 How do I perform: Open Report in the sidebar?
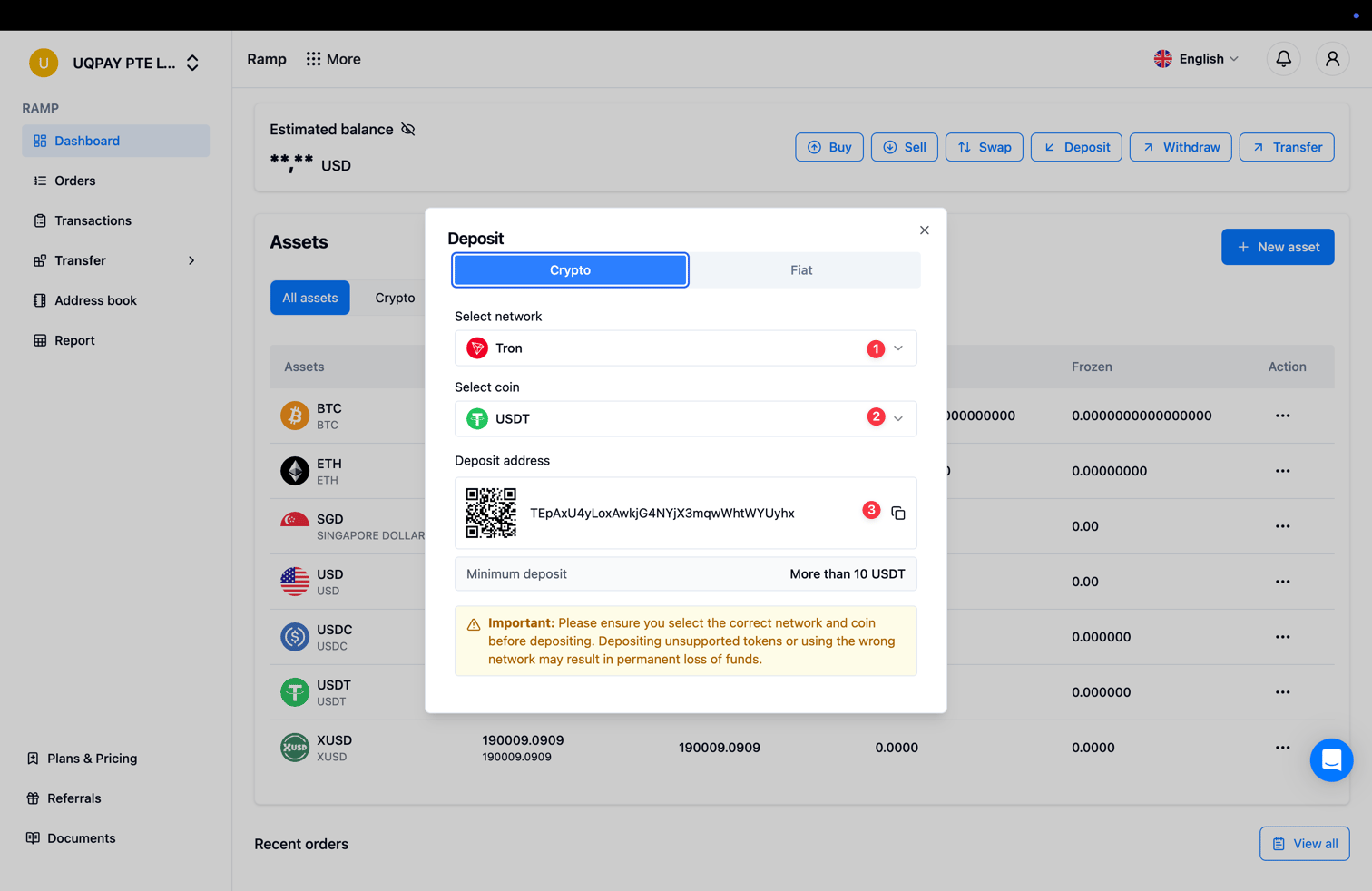tap(115, 340)
